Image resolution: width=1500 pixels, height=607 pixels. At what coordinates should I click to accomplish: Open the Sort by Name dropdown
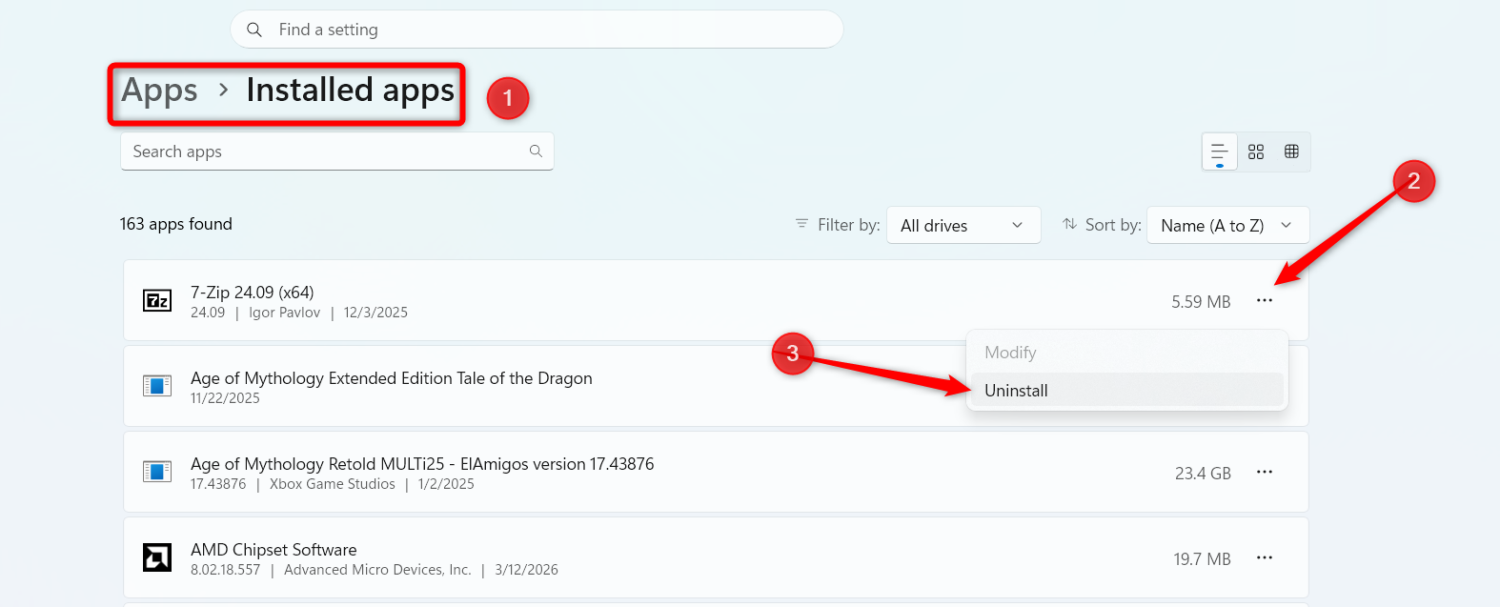pyautogui.click(x=1228, y=225)
